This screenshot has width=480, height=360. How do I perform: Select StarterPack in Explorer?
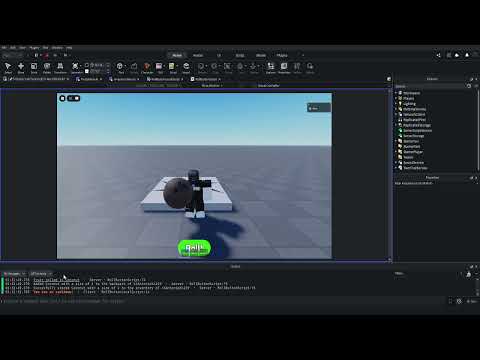[411, 146]
